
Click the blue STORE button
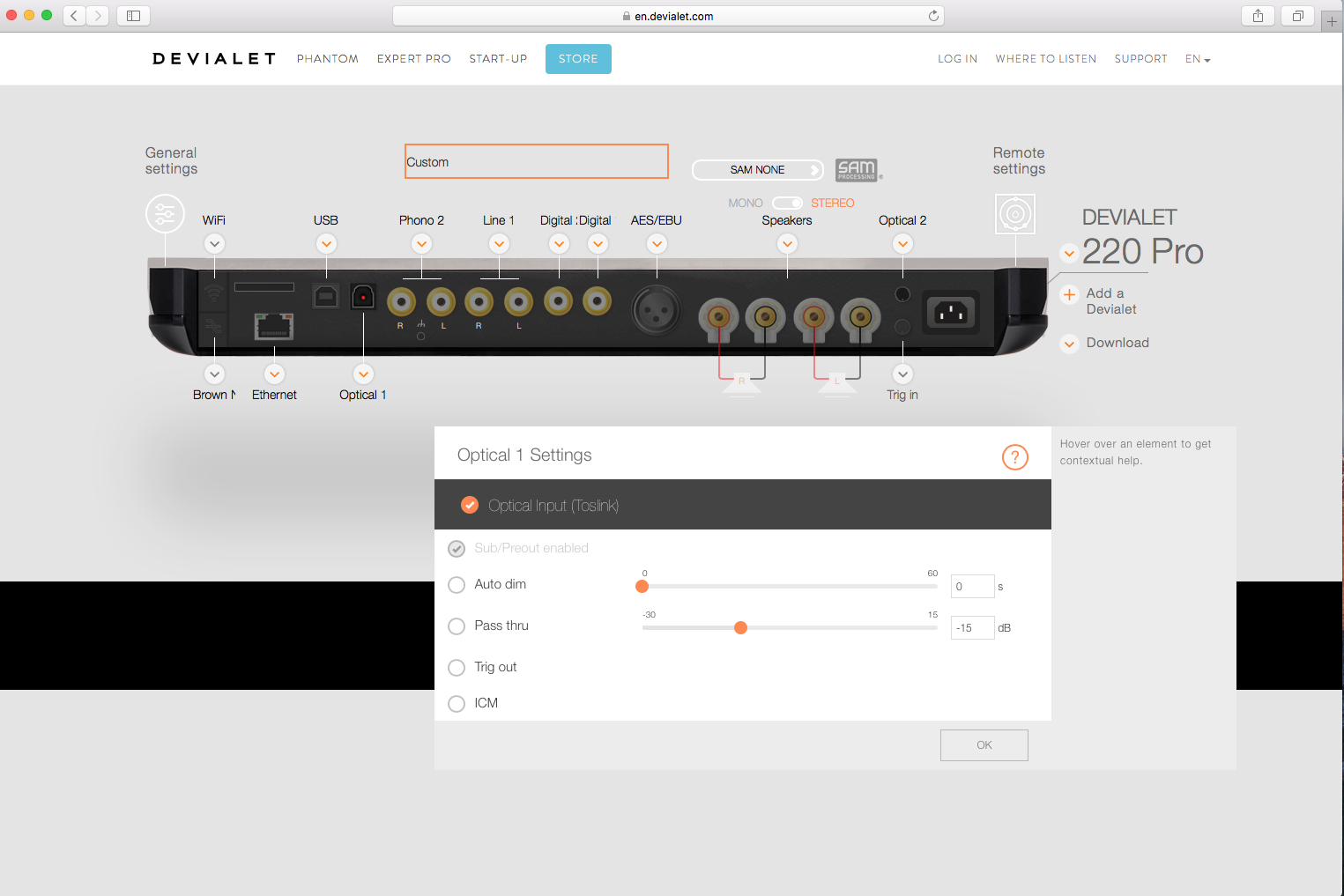pos(578,59)
